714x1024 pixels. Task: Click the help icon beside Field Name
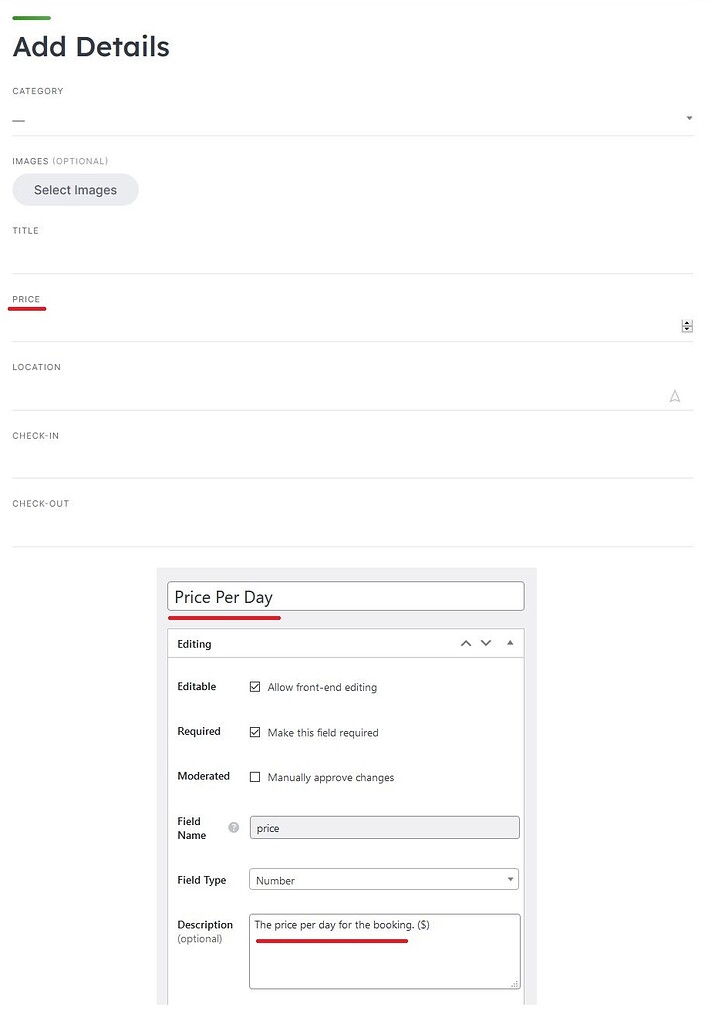pyautogui.click(x=234, y=827)
